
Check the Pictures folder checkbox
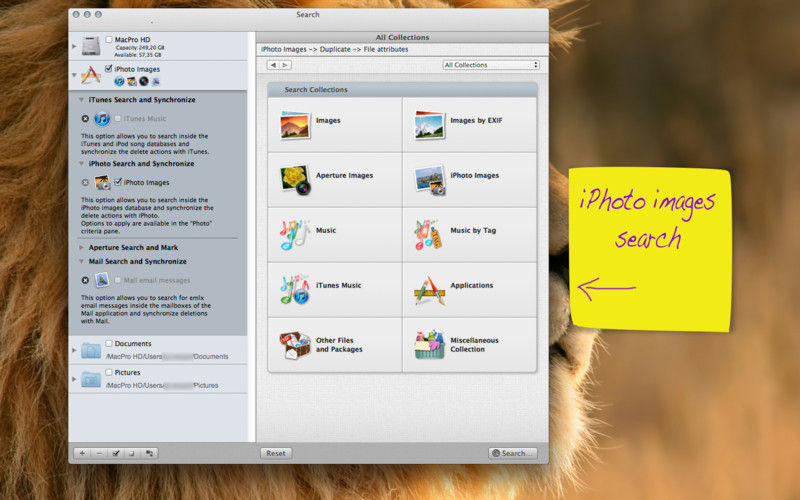click(109, 371)
